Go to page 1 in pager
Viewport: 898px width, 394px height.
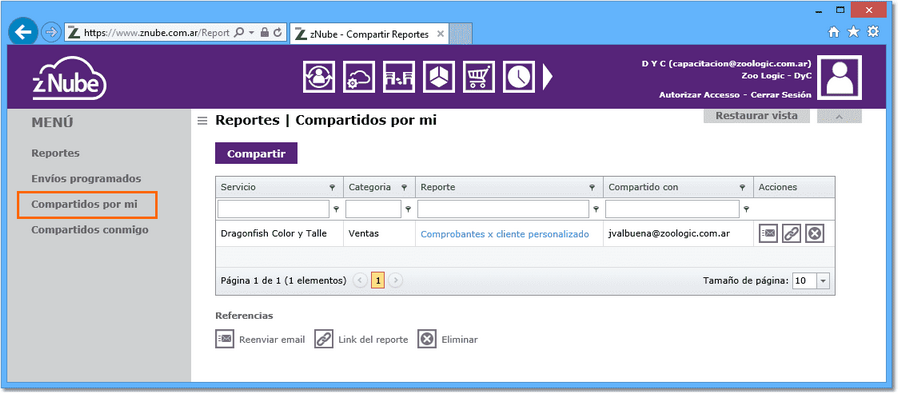[378, 281]
